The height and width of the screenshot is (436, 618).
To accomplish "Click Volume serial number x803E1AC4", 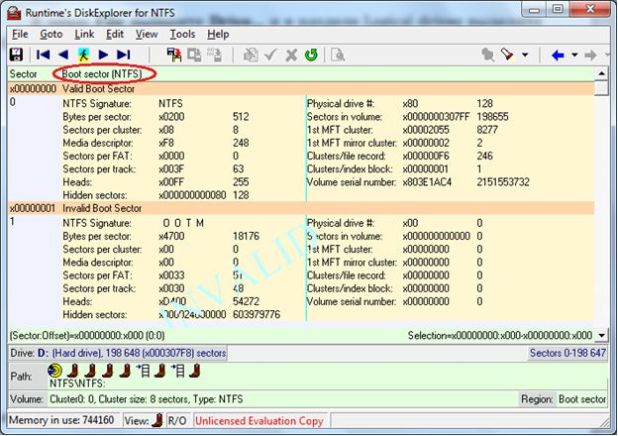I will pyautogui.click(x=427, y=182).
